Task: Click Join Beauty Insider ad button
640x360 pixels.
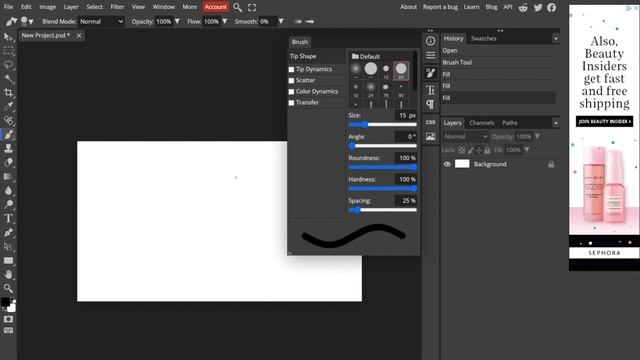Action: pyautogui.click(x=604, y=121)
